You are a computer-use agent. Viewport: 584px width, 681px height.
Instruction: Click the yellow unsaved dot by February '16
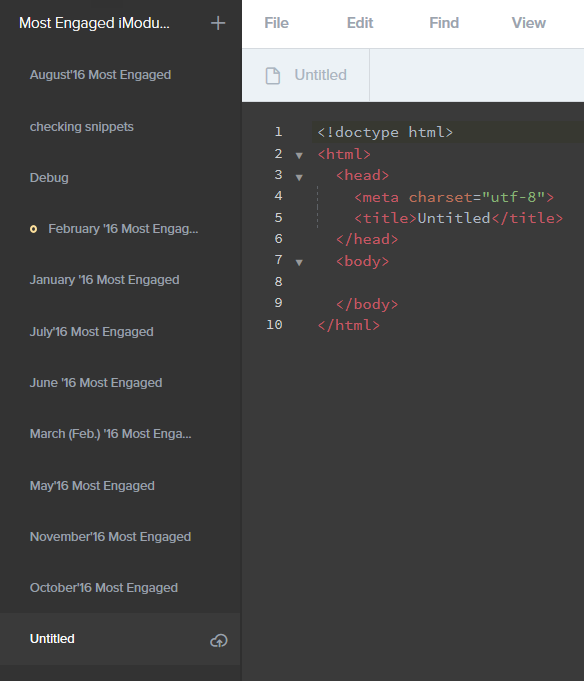pos(33,229)
